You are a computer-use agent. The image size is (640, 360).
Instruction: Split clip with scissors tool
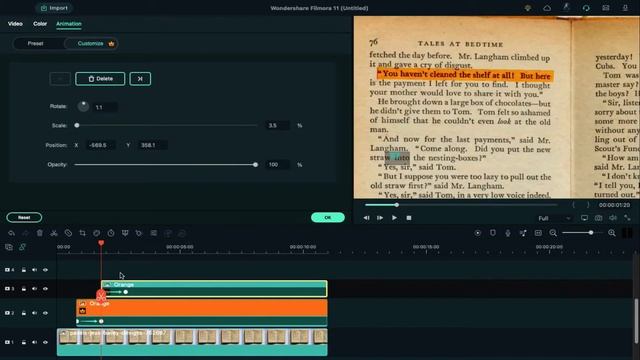point(54,233)
